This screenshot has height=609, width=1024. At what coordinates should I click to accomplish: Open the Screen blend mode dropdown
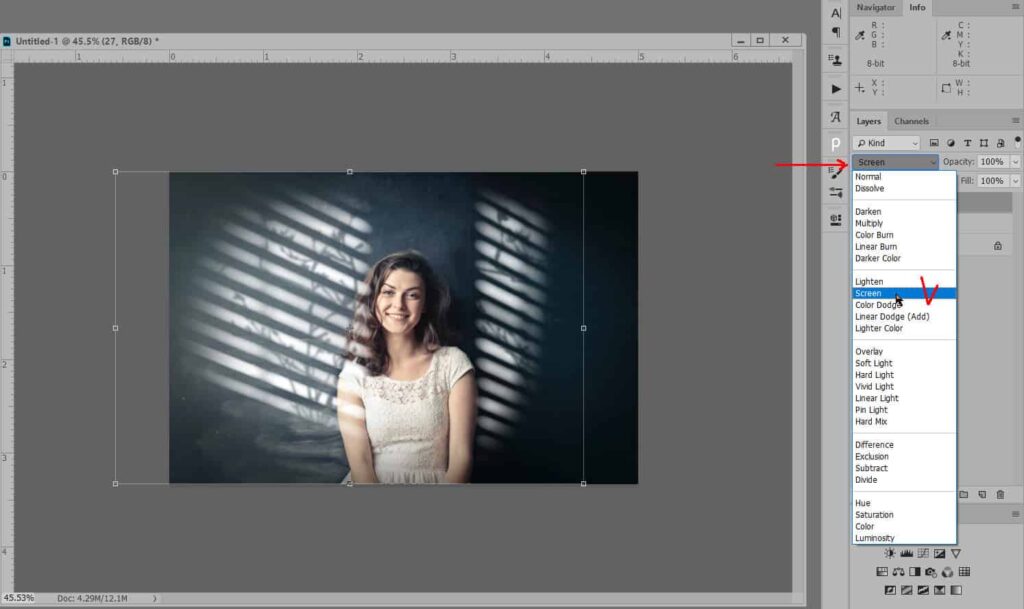pyautogui.click(x=895, y=162)
